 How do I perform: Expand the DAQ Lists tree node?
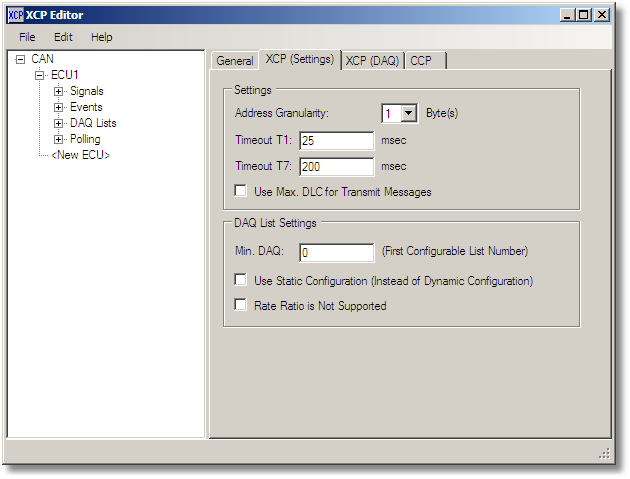tap(58, 124)
